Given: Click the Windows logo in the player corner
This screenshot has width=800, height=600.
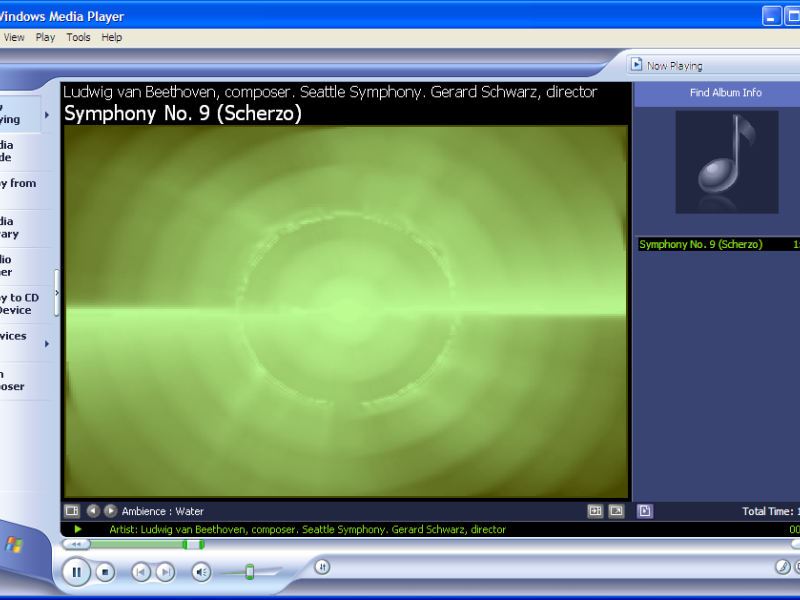Looking at the screenshot, I should (x=14, y=545).
